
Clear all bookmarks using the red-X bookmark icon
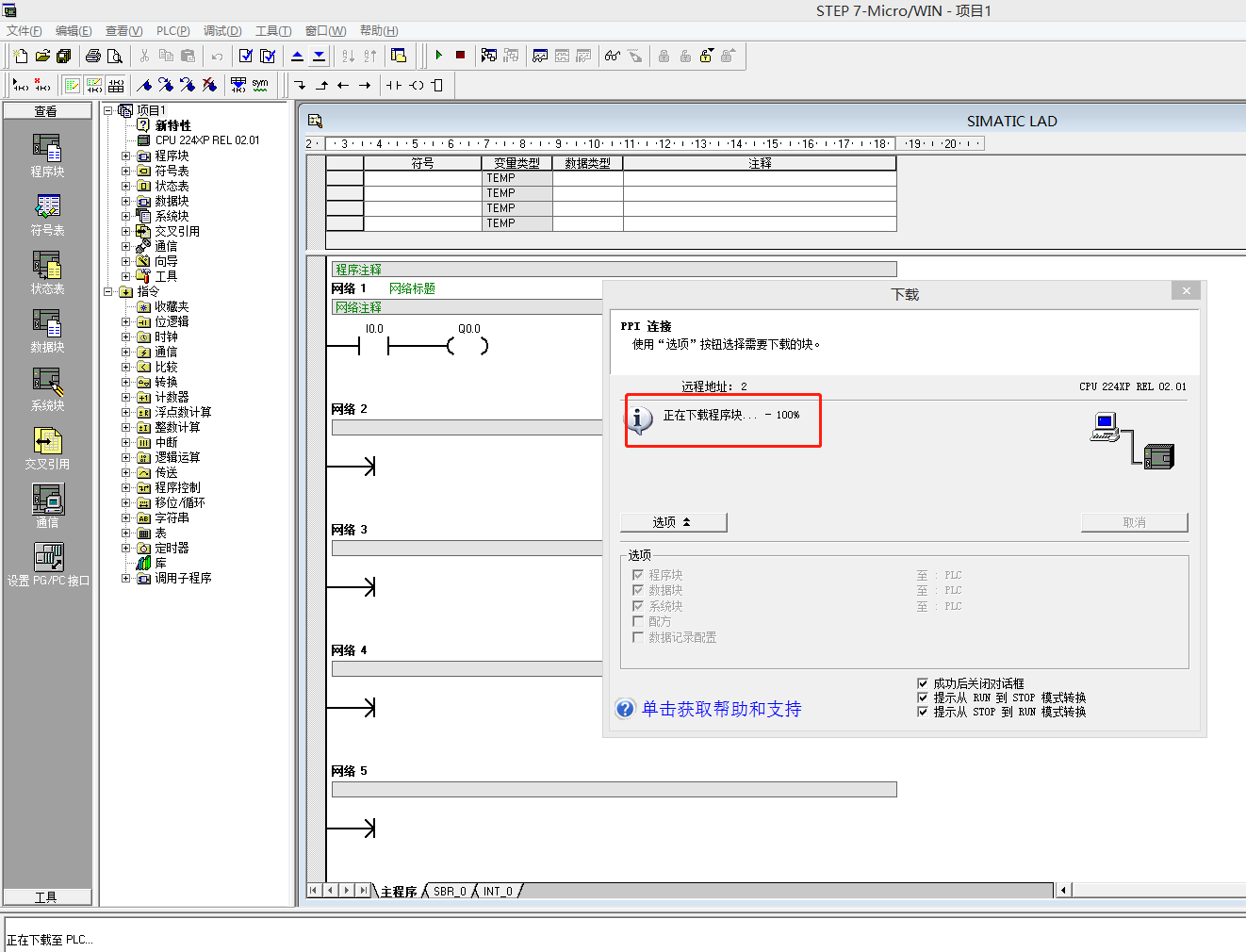[209, 85]
